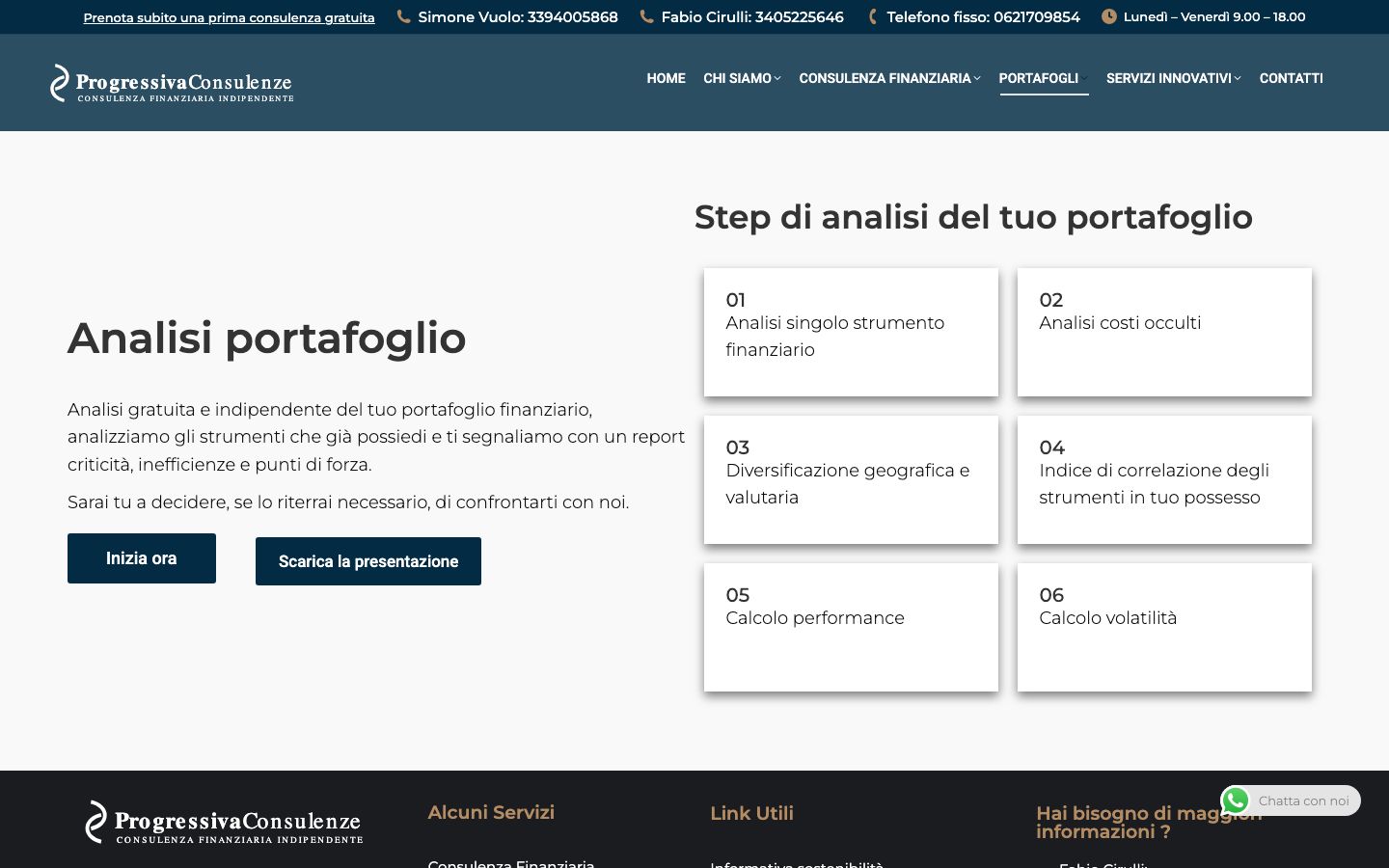Screen dimensions: 1389x868
Task: Select card 06 'Calcolo volatilità'
Action: click(1164, 627)
